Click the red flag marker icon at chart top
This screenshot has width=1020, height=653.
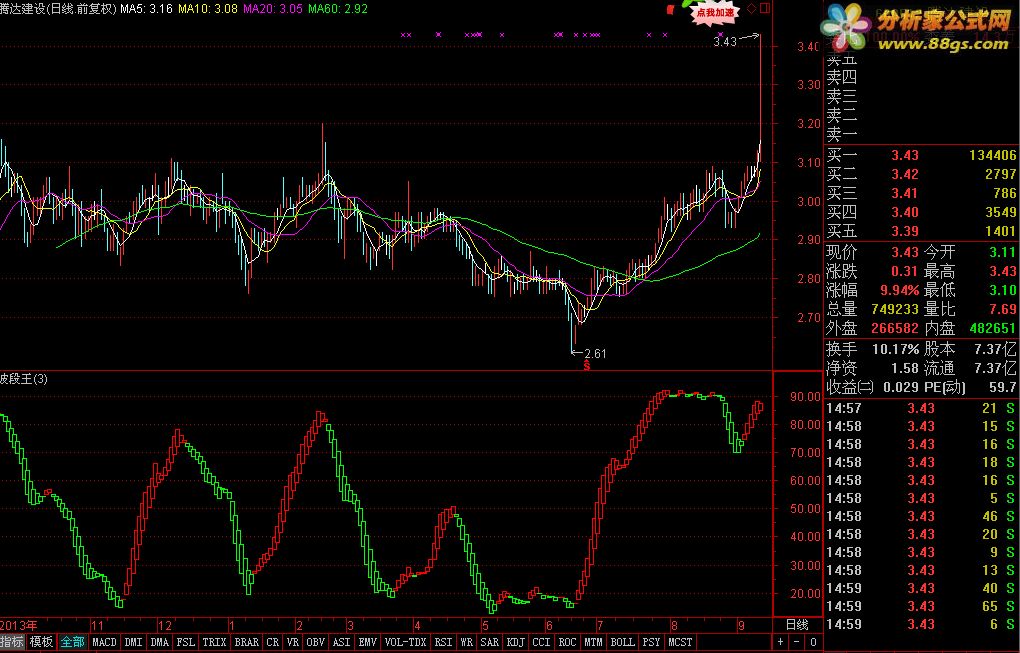click(671, 9)
